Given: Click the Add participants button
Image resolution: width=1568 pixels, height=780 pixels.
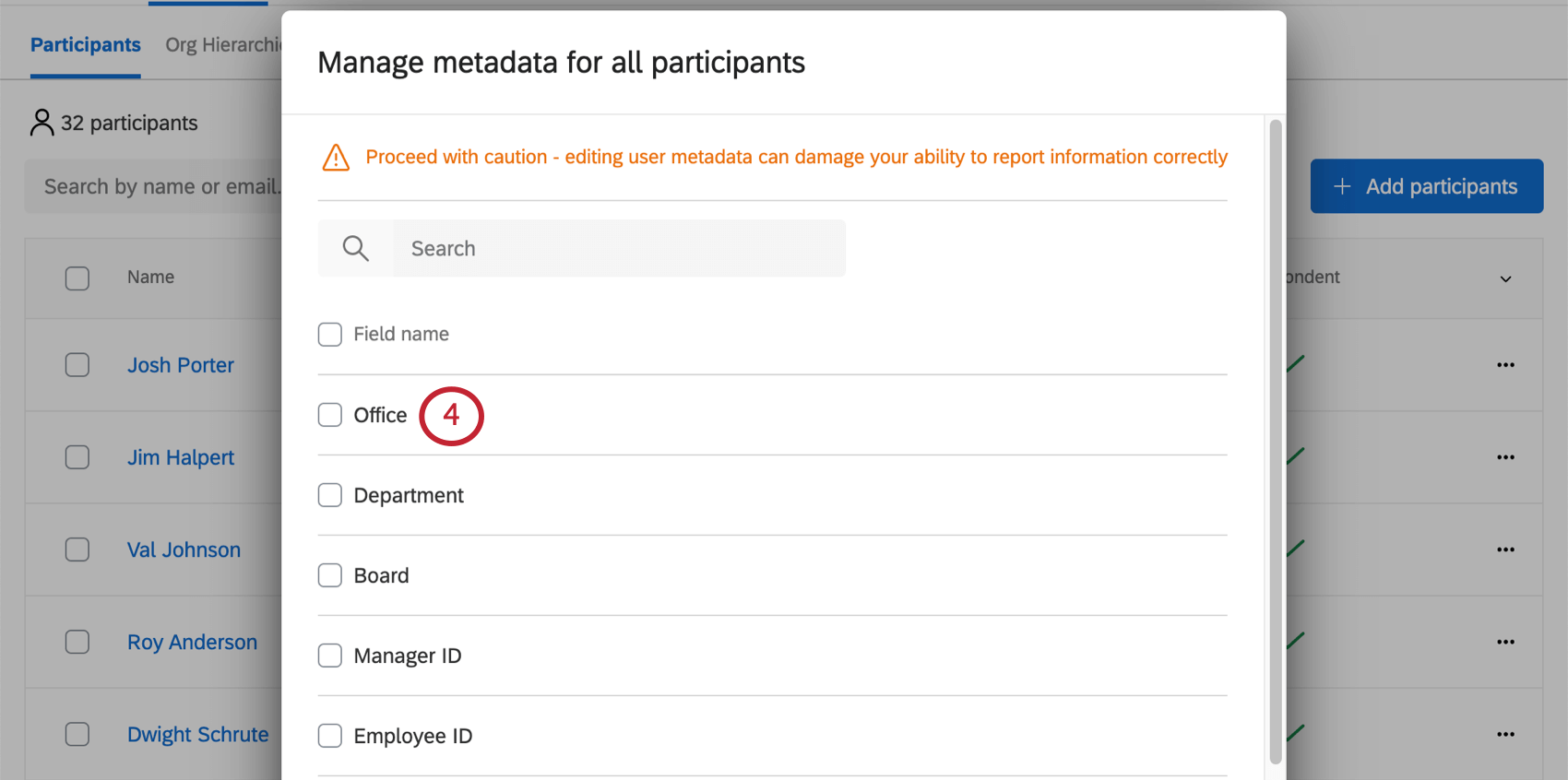Looking at the screenshot, I should (x=1426, y=186).
